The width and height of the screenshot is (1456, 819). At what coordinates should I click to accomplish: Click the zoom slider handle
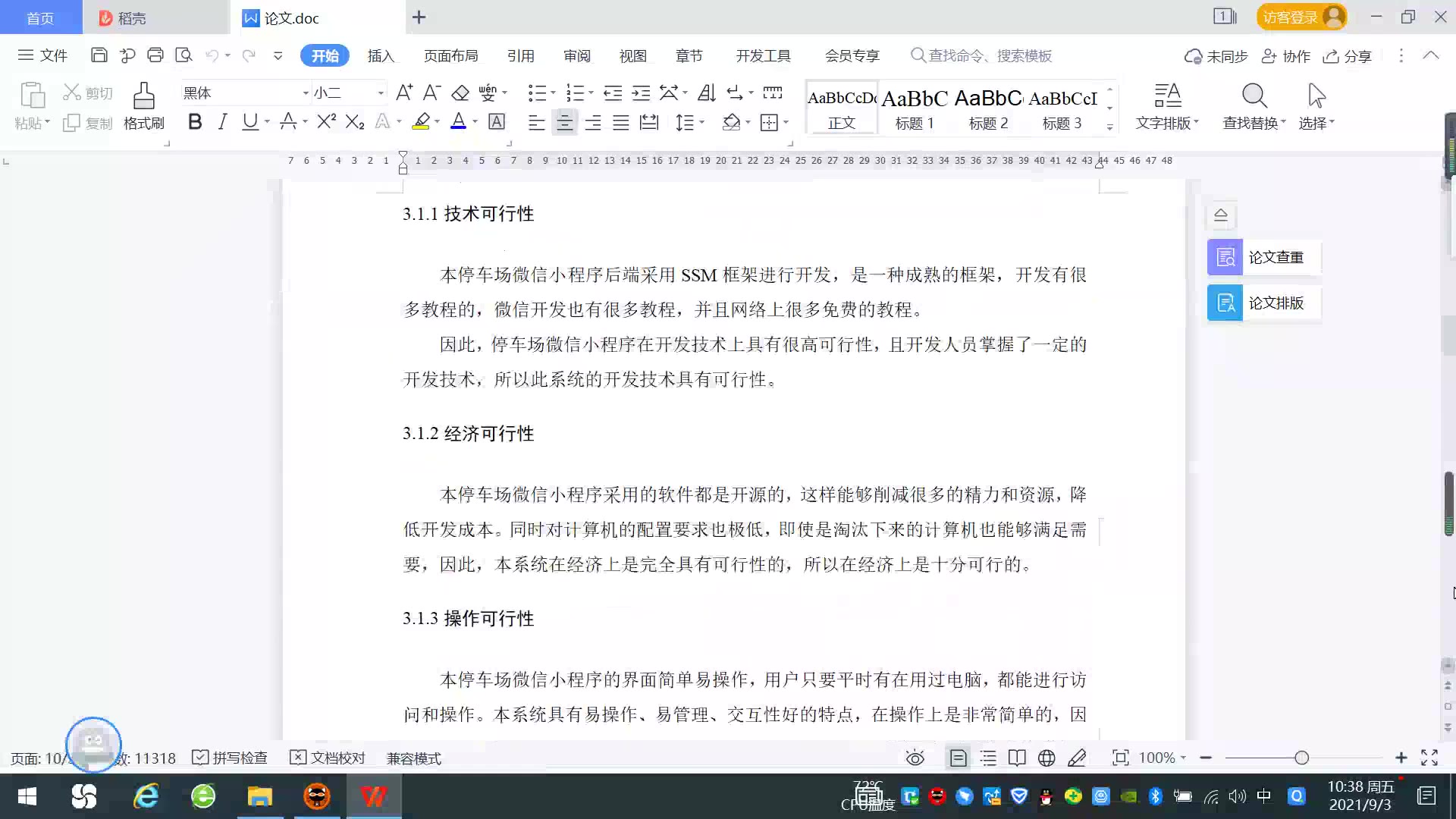(x=1301, y=758)
